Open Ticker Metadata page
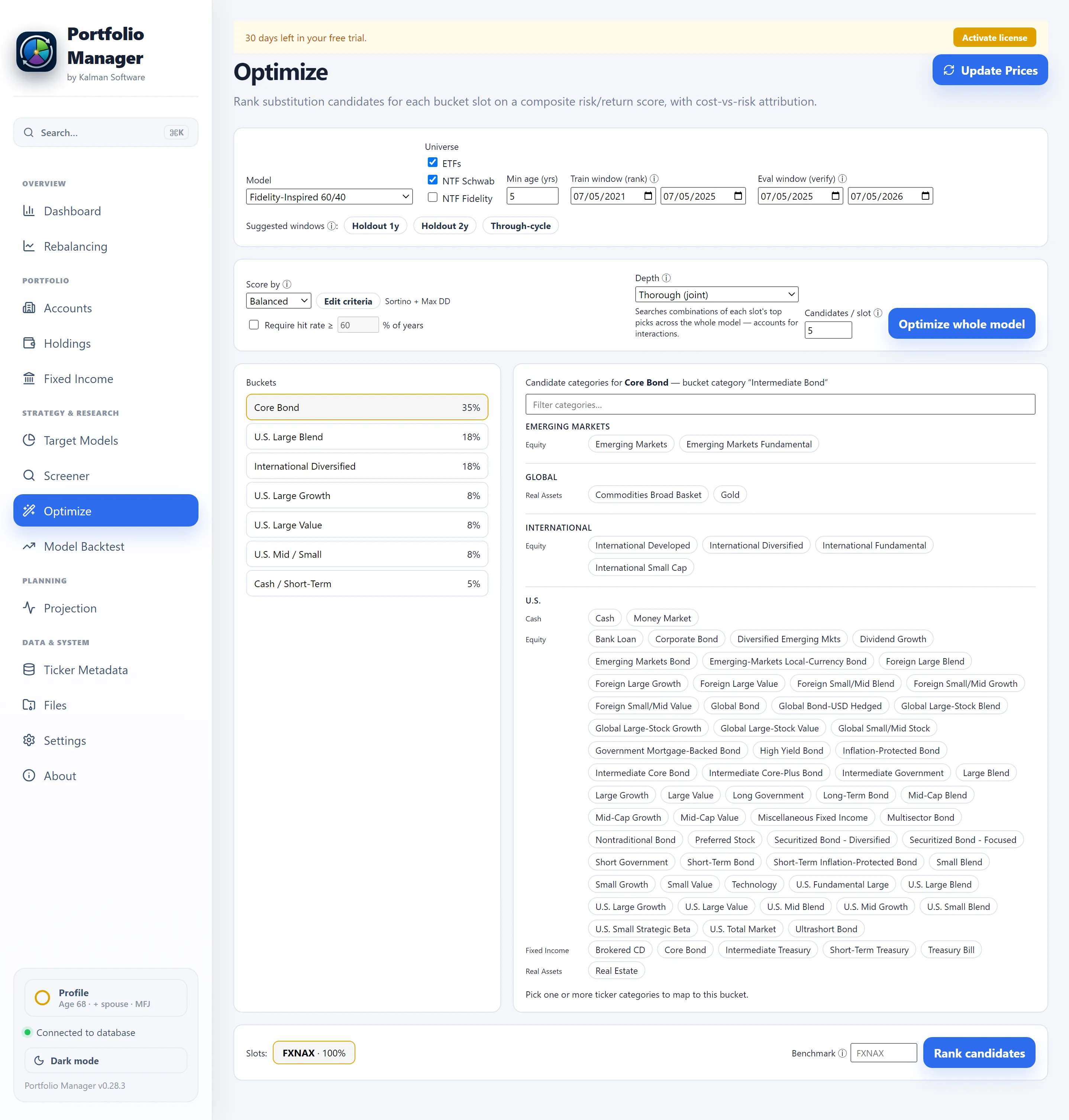The width and height of the screenshot is (1069, 1120). 106,670
